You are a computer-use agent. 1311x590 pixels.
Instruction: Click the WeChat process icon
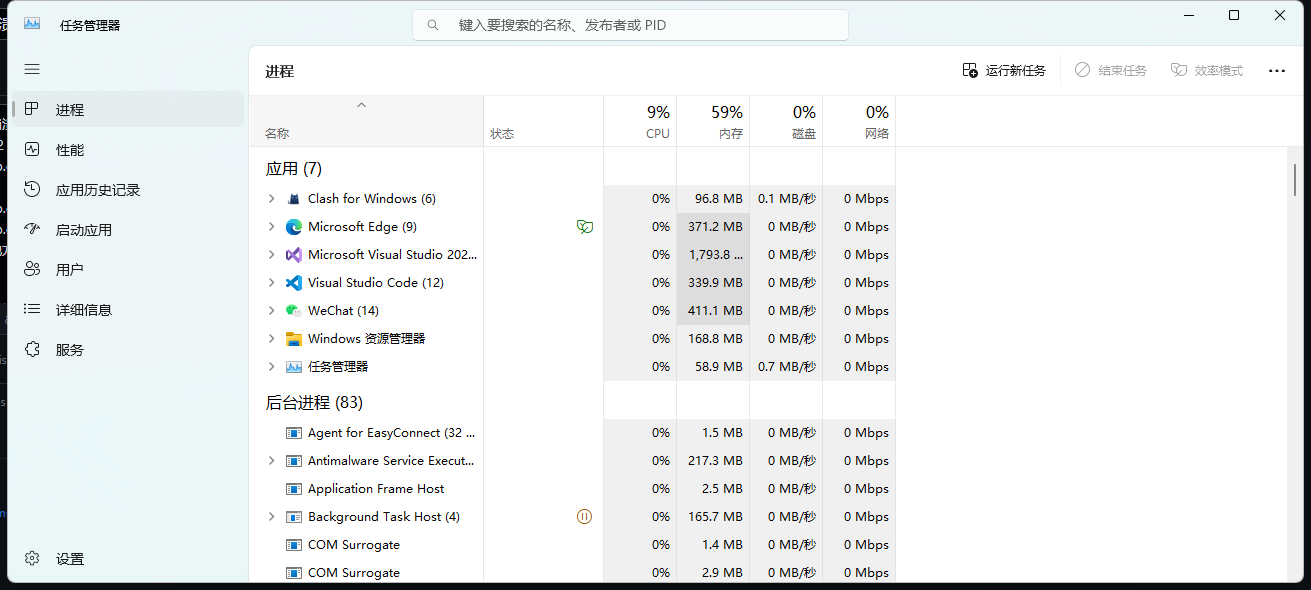coord(294,311)
